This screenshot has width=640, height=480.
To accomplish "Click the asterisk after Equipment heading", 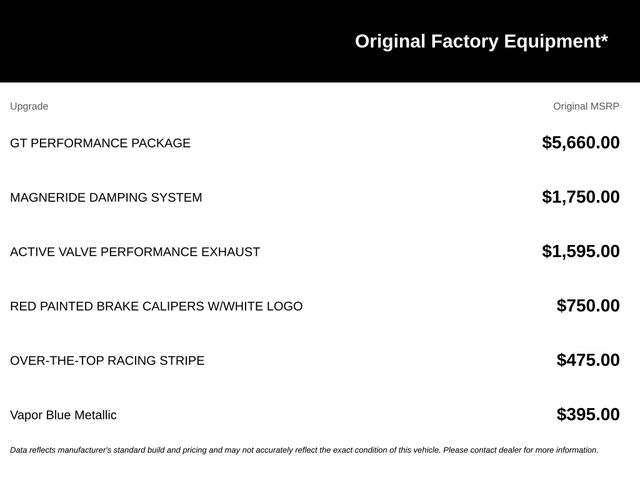I will point(604,38).
